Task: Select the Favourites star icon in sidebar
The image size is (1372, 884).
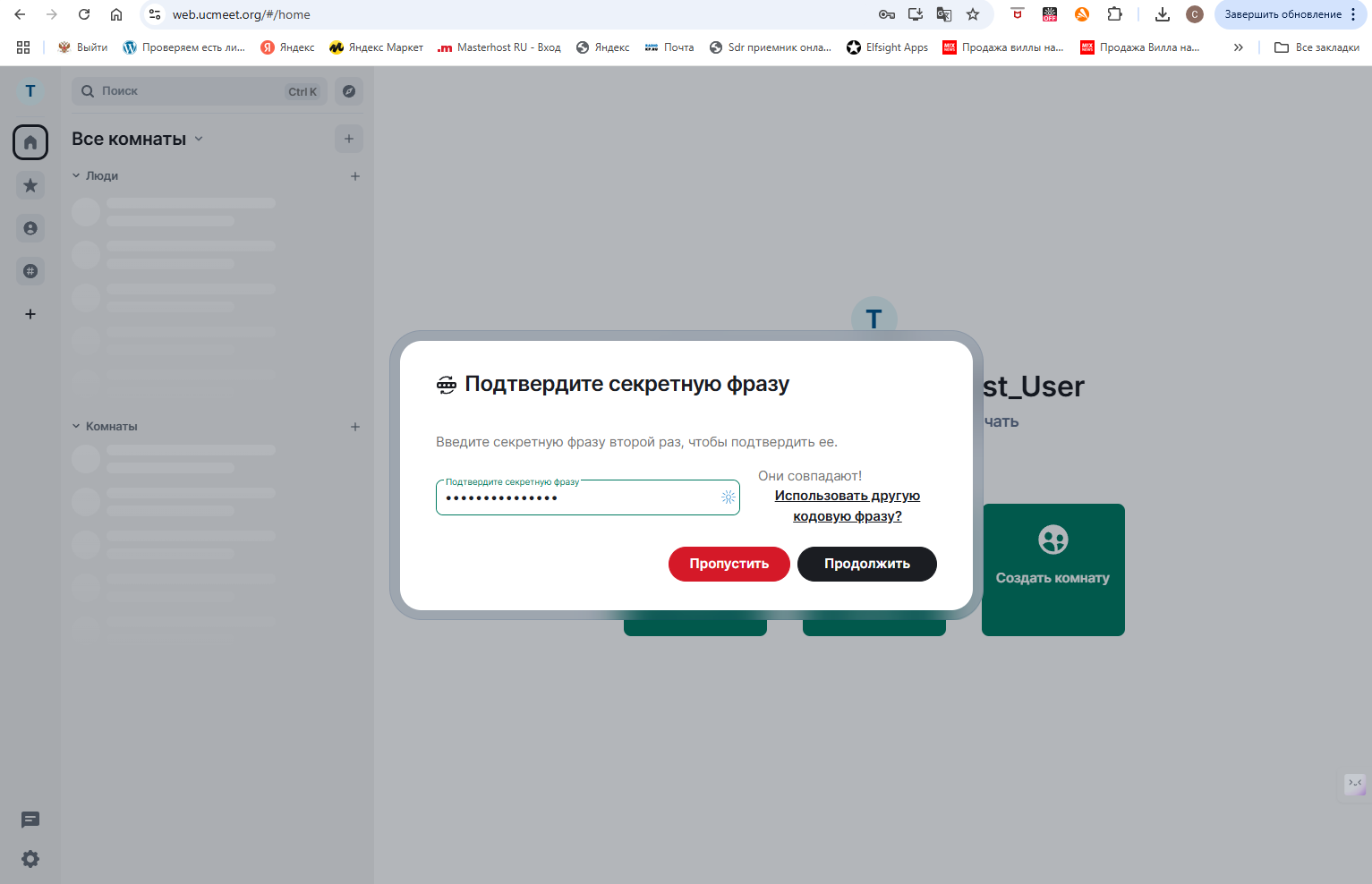Action: coord(30,185)
